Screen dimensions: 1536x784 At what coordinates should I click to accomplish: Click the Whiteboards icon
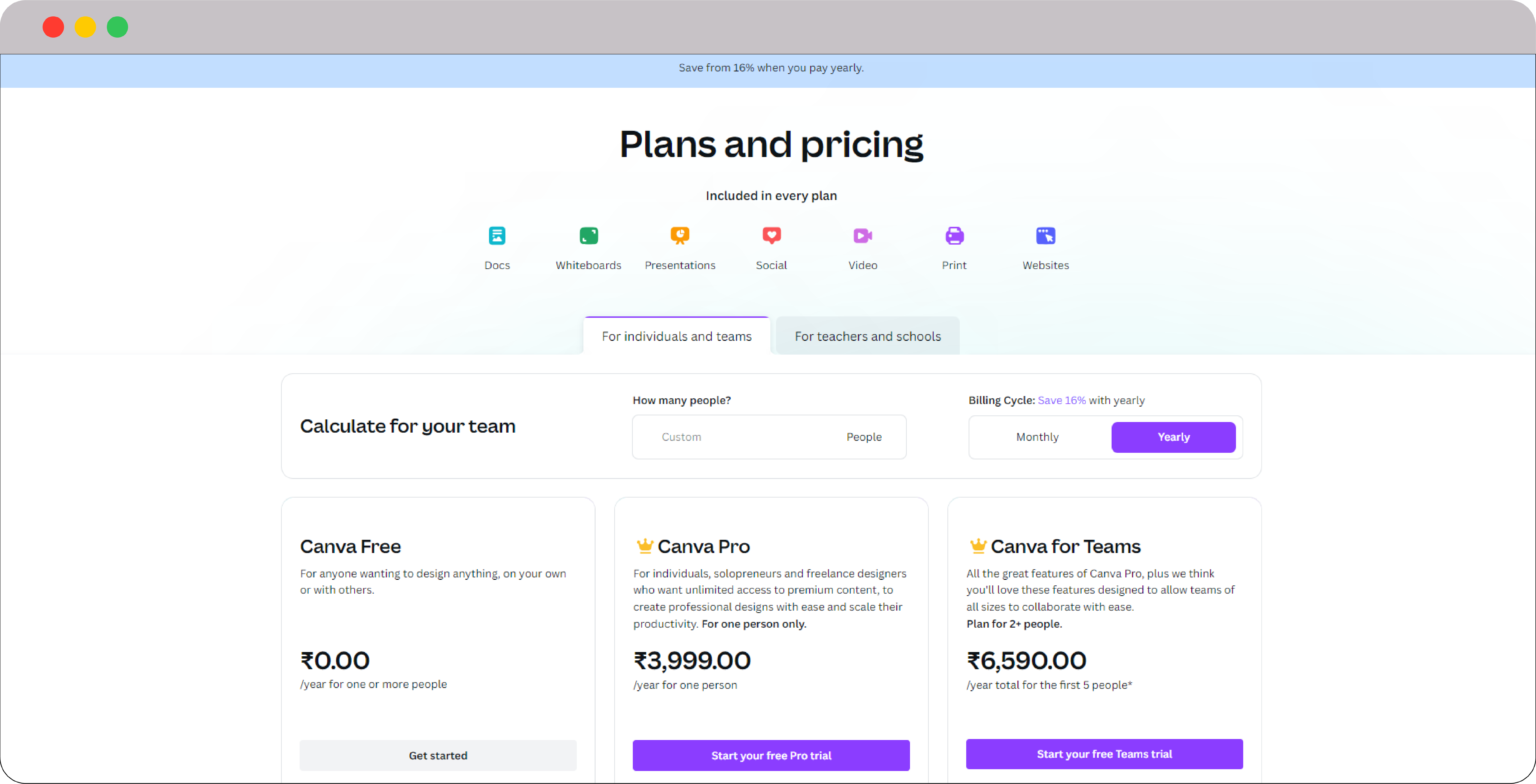588,235
